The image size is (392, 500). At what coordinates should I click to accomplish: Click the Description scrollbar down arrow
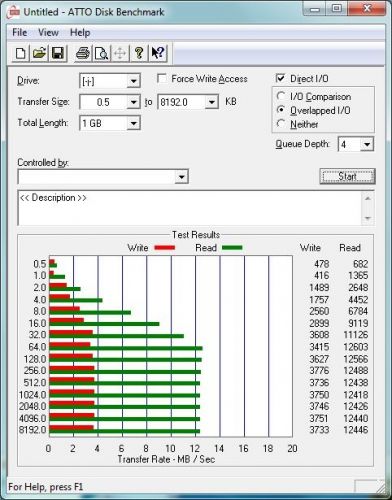pyautogui.click(x=368, y=218)
